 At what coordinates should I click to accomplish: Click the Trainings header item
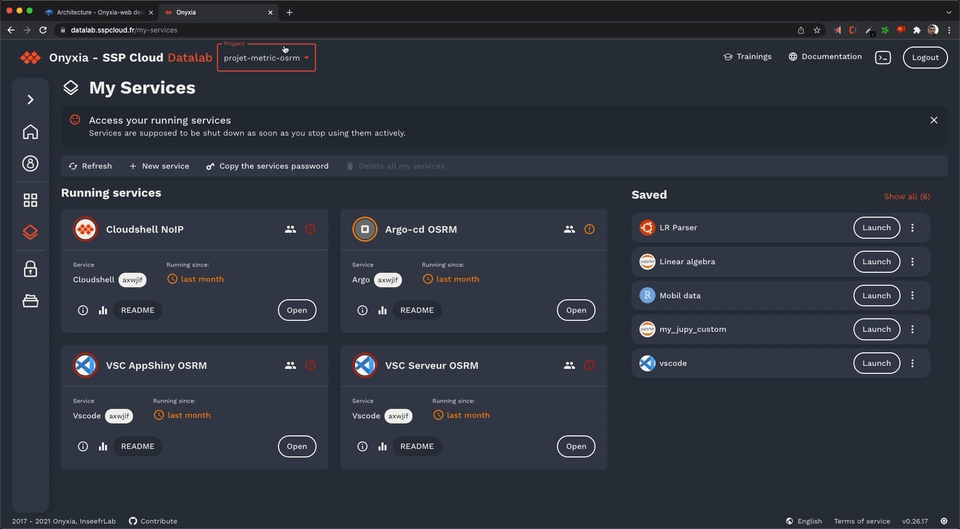point(747,57)
